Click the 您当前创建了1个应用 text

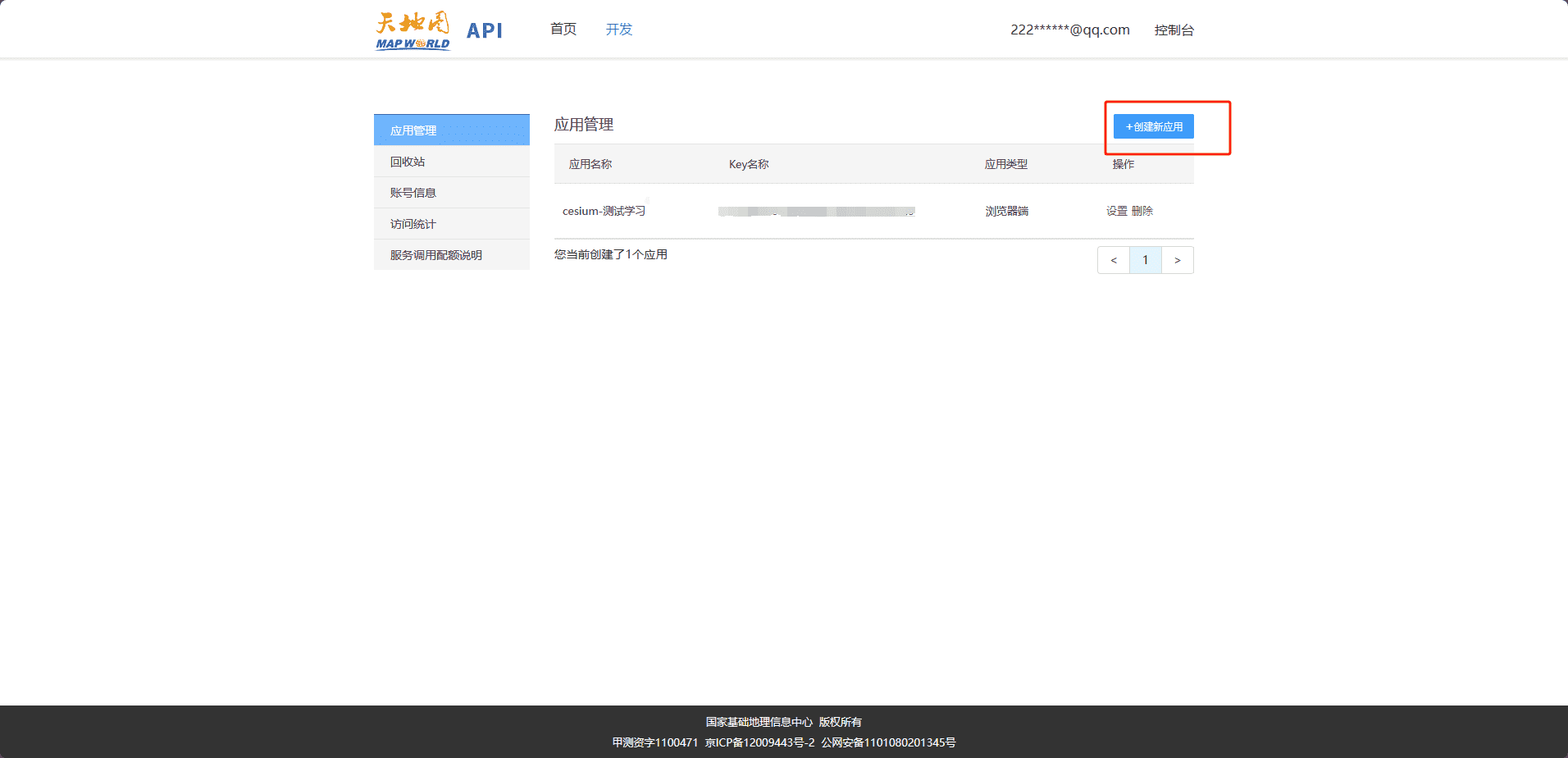(x=611, y=254)
